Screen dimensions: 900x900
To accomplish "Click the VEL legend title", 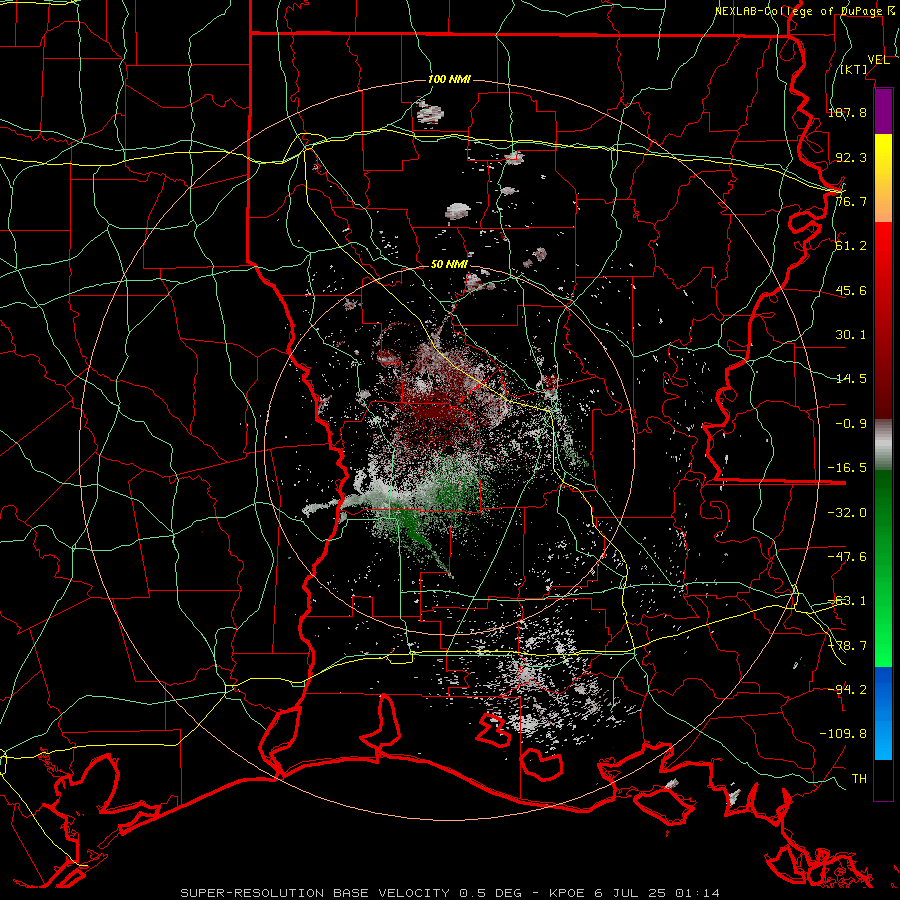I will click(878, 60).
